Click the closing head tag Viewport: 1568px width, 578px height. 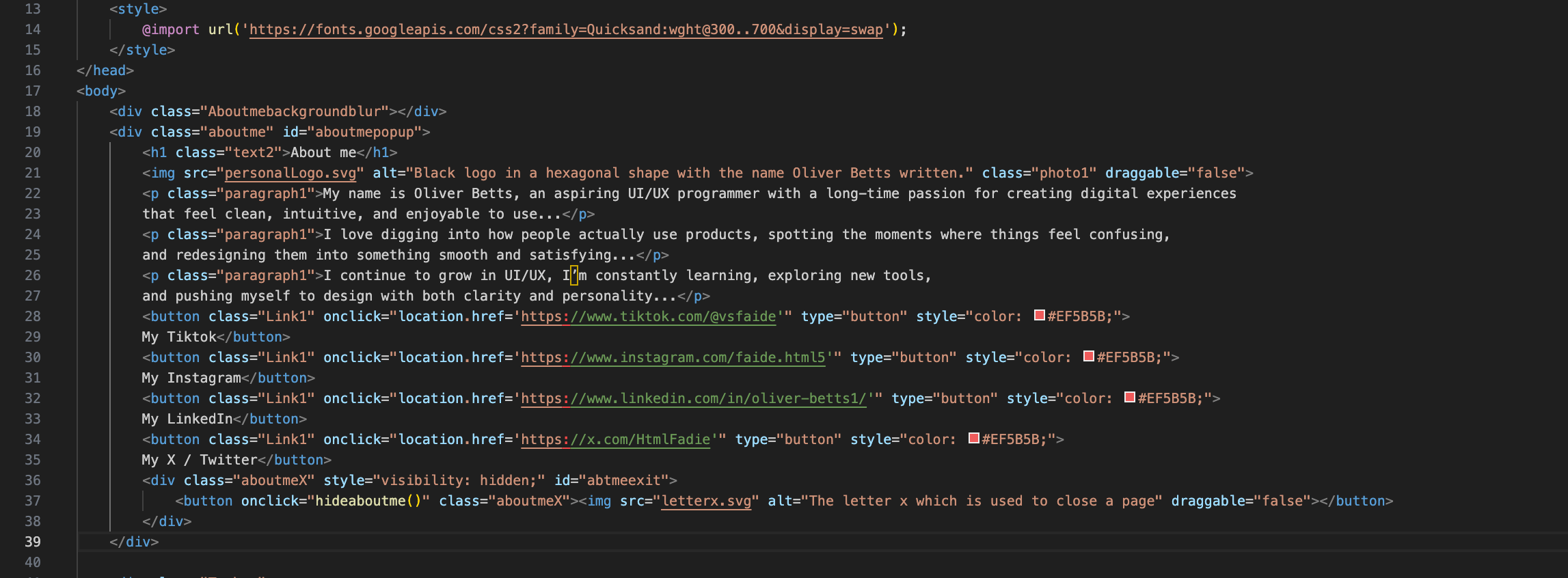click(105, 70)
